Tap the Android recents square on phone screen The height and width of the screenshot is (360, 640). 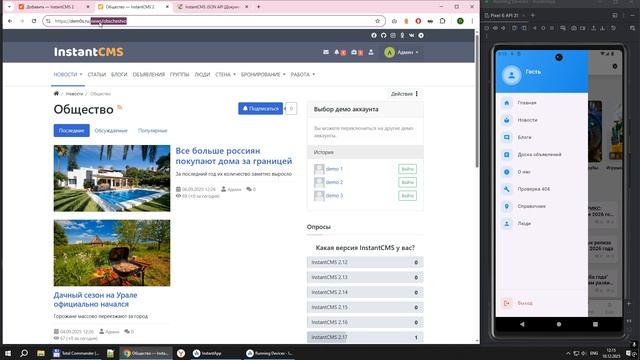click(x=595, y=324)
